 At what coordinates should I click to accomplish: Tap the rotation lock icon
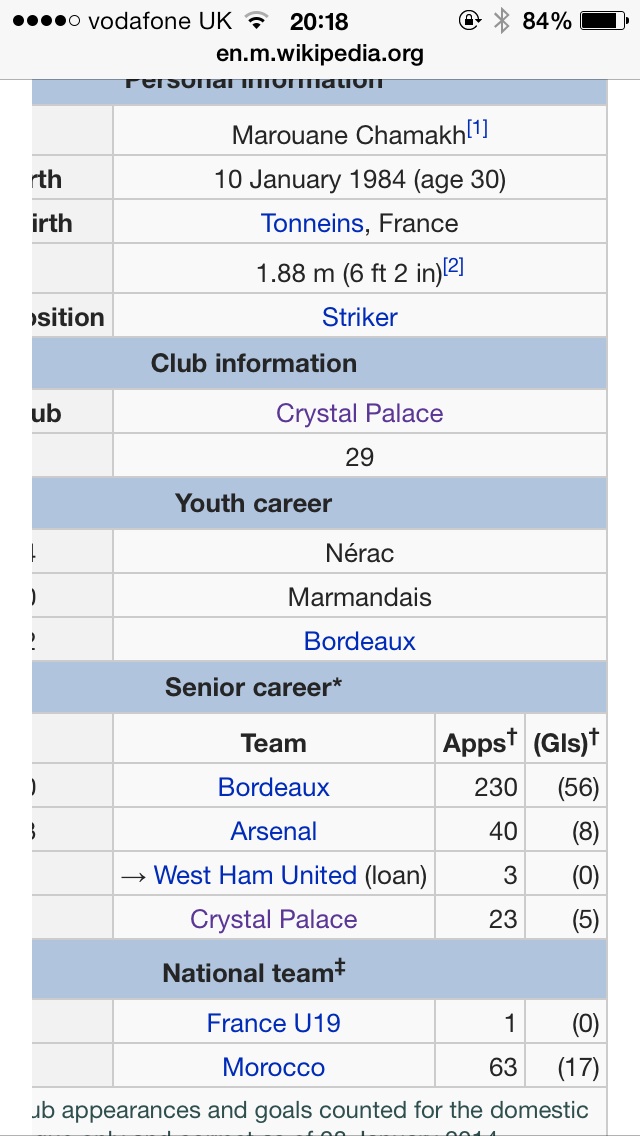coord(469,21)
